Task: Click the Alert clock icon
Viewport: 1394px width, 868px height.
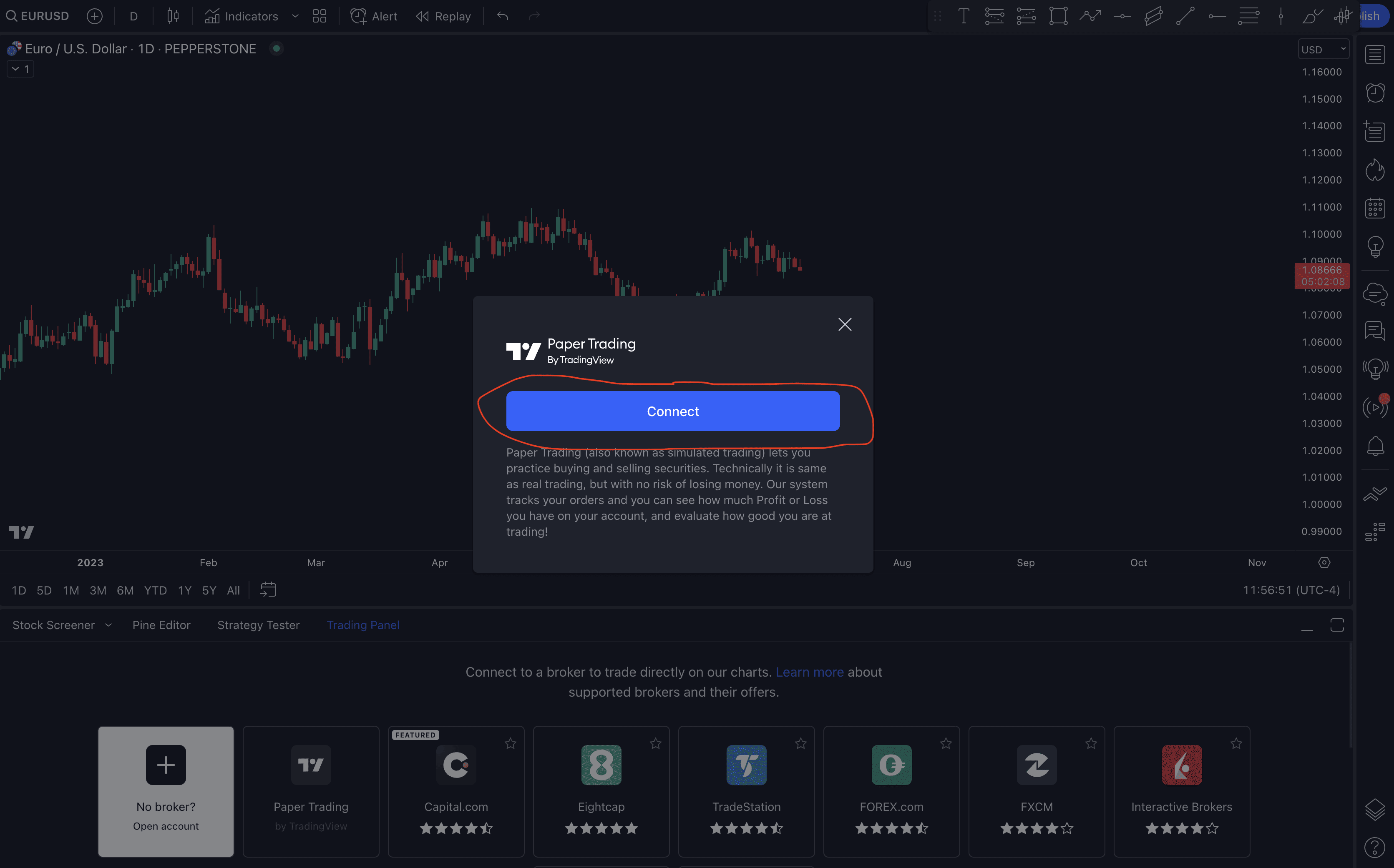Action: click(x=358, y=16)
